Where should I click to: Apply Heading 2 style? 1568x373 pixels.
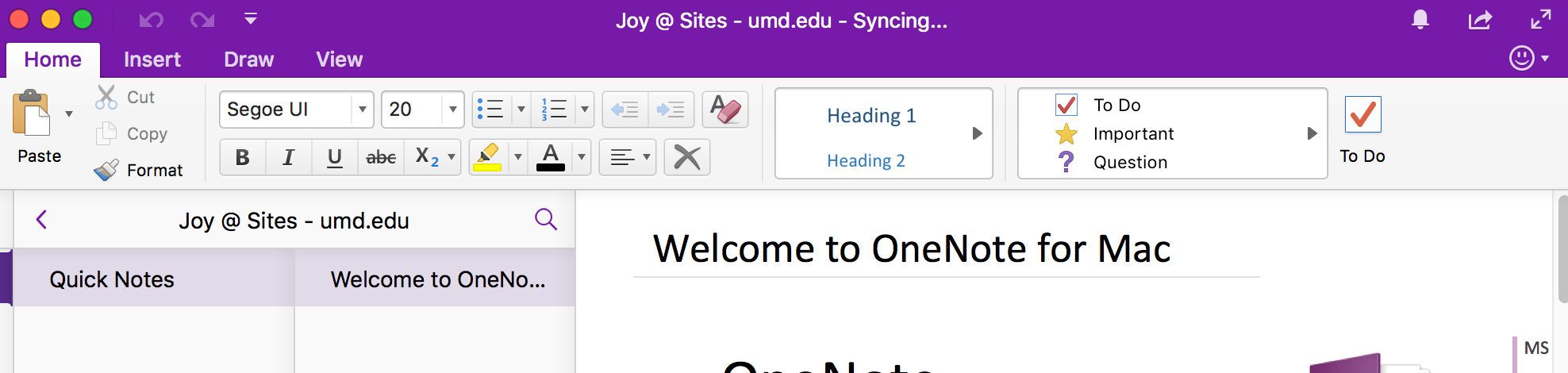tap(866, 161)
